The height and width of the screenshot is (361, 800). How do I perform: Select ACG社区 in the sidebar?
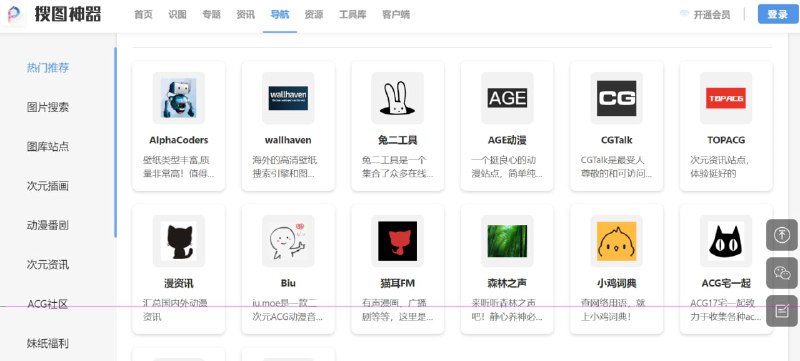coord(48,304)
